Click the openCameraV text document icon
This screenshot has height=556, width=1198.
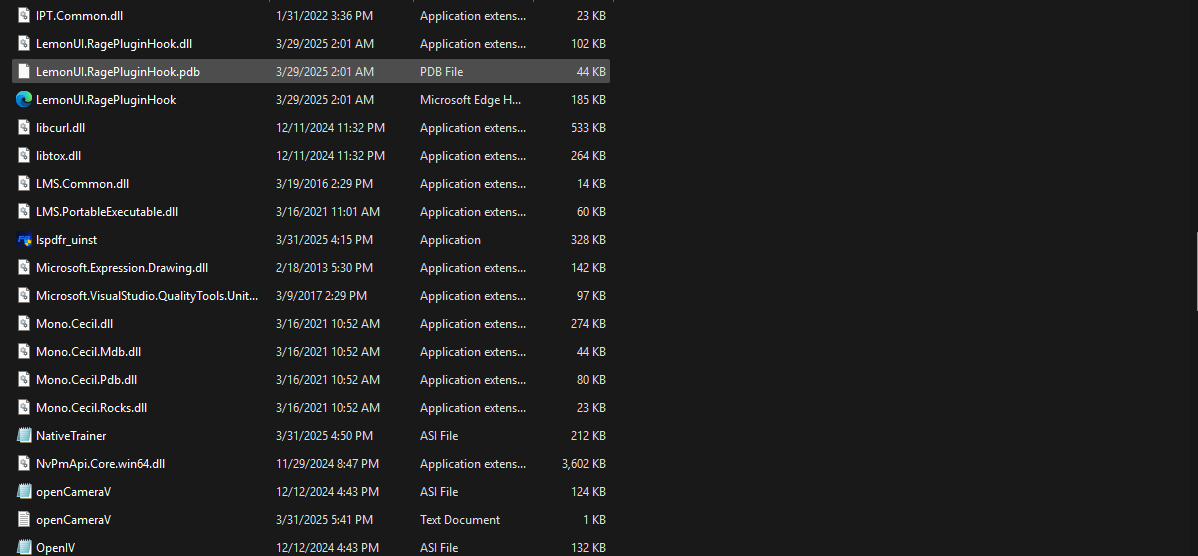pos(24,520)
